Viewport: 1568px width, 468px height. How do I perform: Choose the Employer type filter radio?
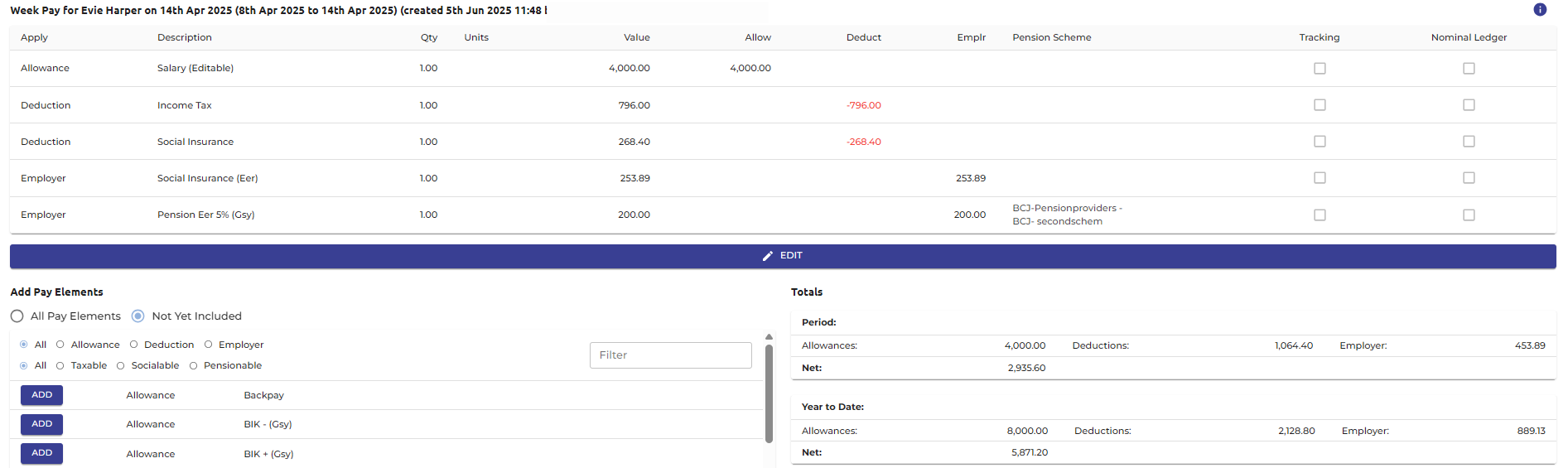click(208, 345)
